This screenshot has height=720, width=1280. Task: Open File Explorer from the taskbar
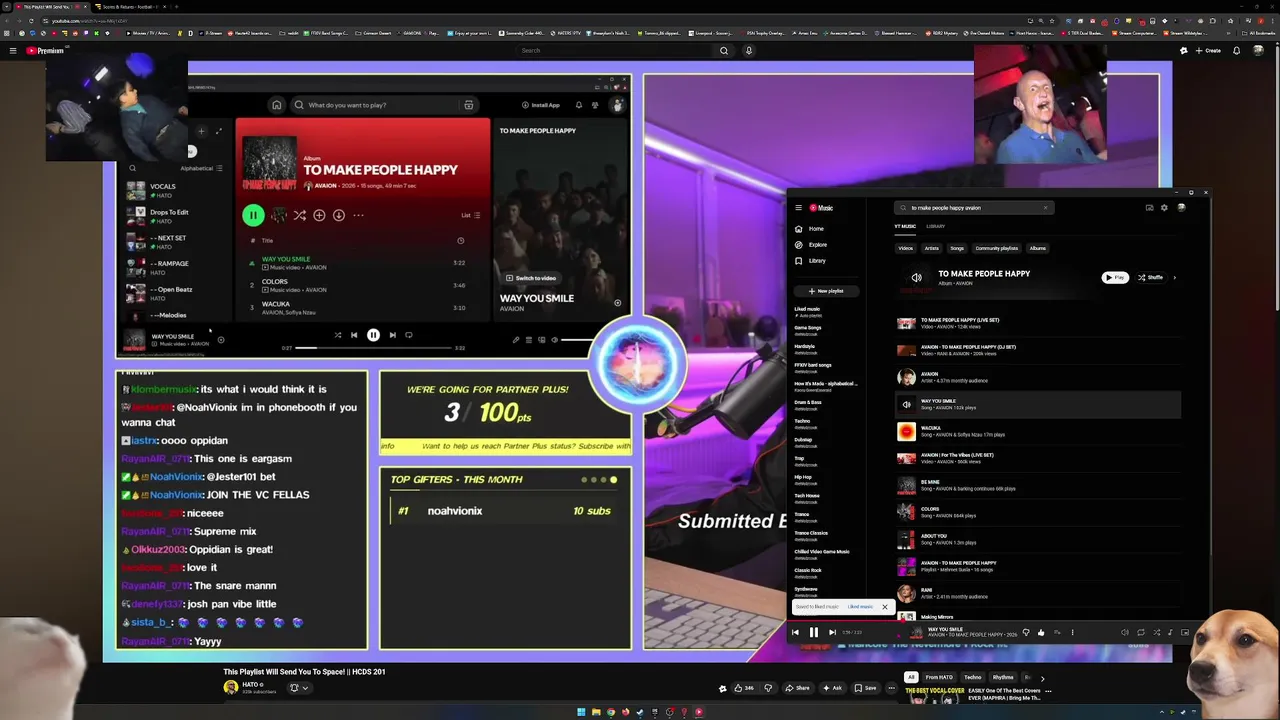point(596,712)
